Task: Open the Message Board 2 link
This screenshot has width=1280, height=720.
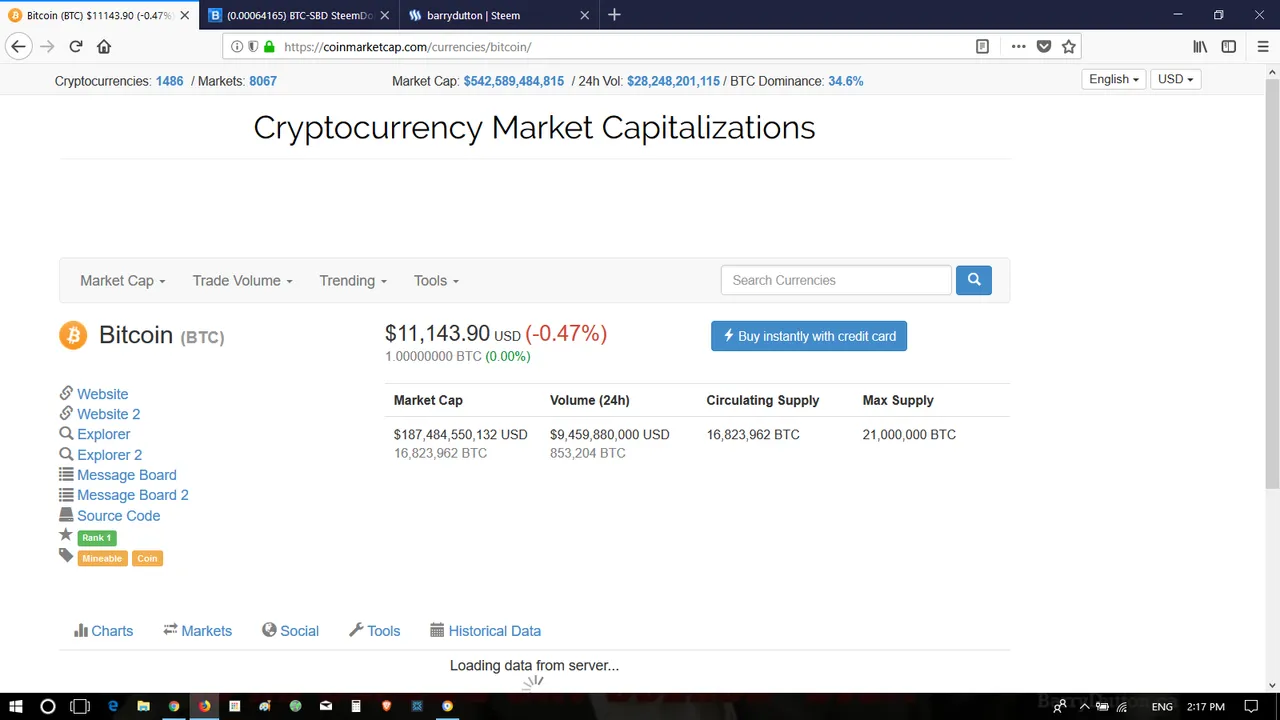Action: (132, 495)
